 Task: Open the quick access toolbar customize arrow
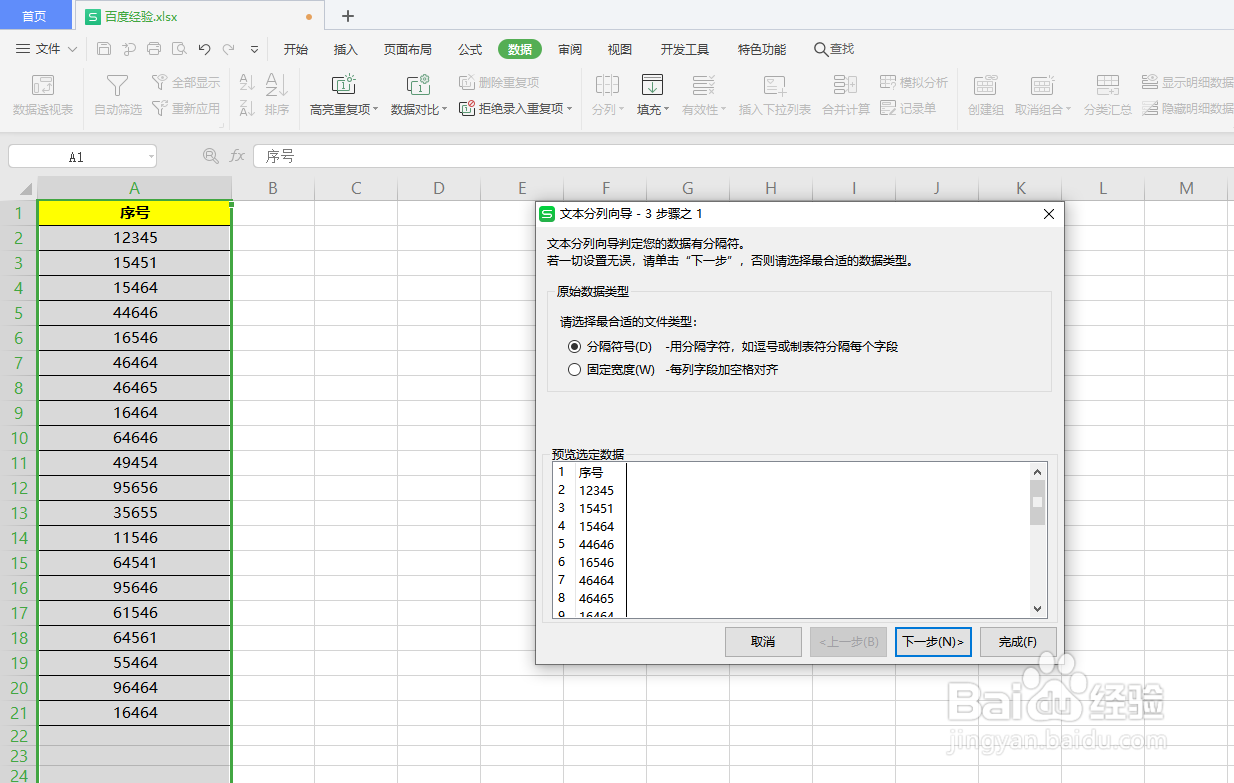coord(254,48)
